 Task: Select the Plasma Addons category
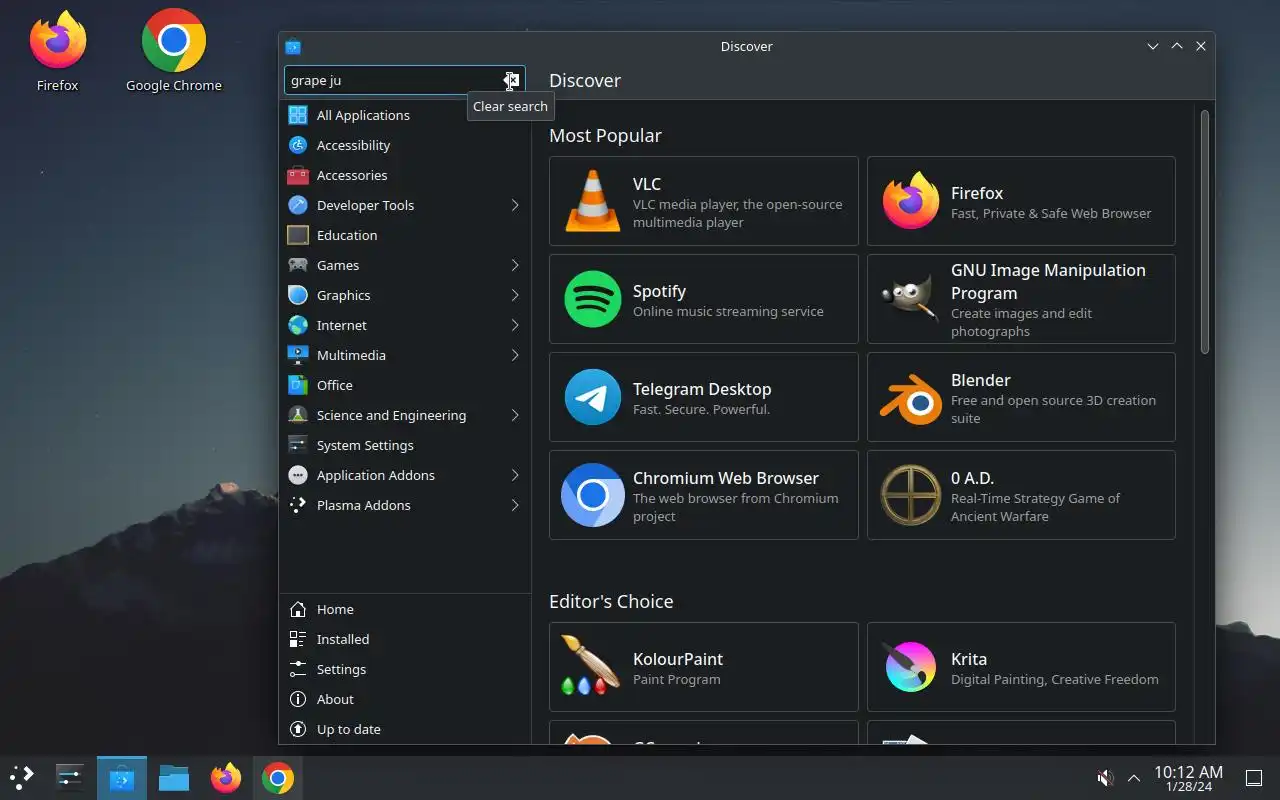point(405,505)
